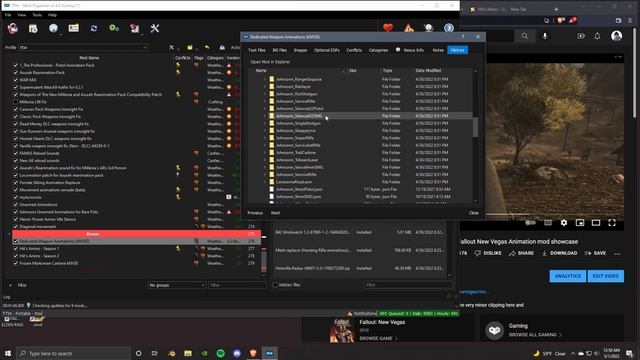Click the blue EDIT VIDEO button

point(606,276)
